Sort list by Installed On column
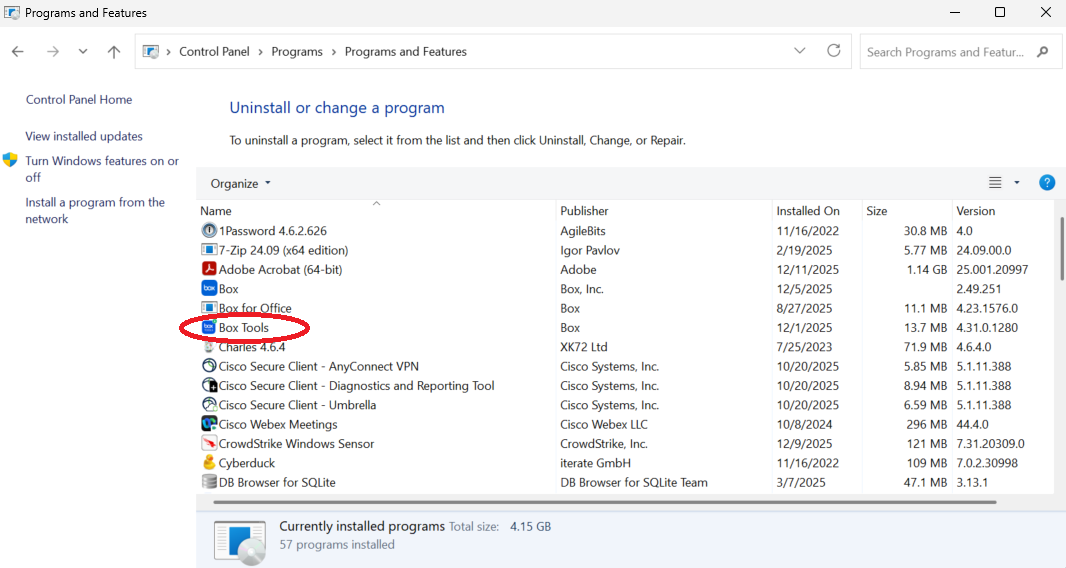The width and height of the screenshot is (1066, 568). pos(808,211)
